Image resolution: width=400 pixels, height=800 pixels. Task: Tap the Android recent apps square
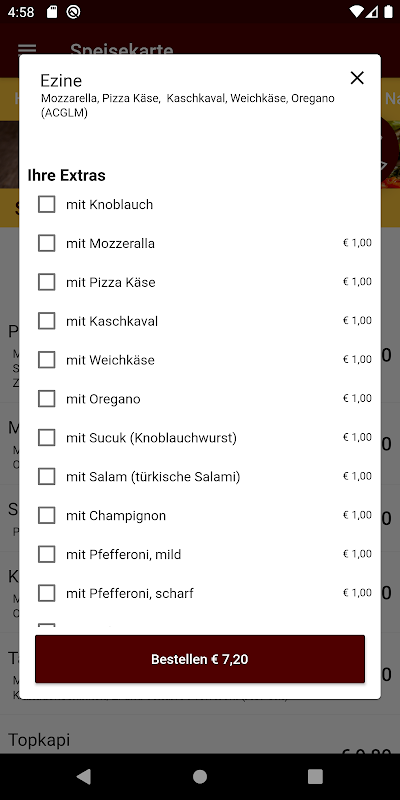(315, 776)
